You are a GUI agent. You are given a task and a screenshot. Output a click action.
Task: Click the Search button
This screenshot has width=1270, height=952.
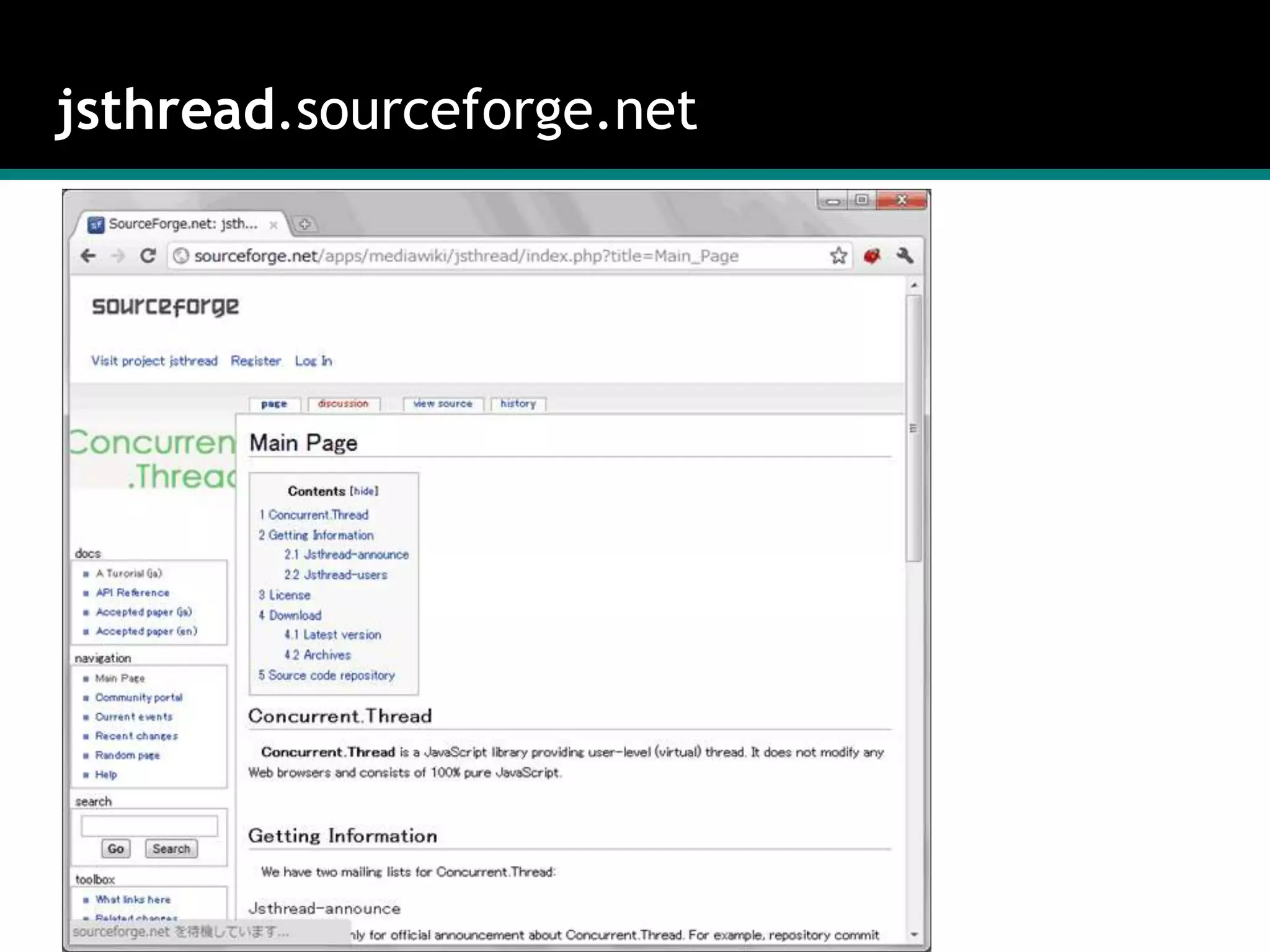[x=171, y=848]
